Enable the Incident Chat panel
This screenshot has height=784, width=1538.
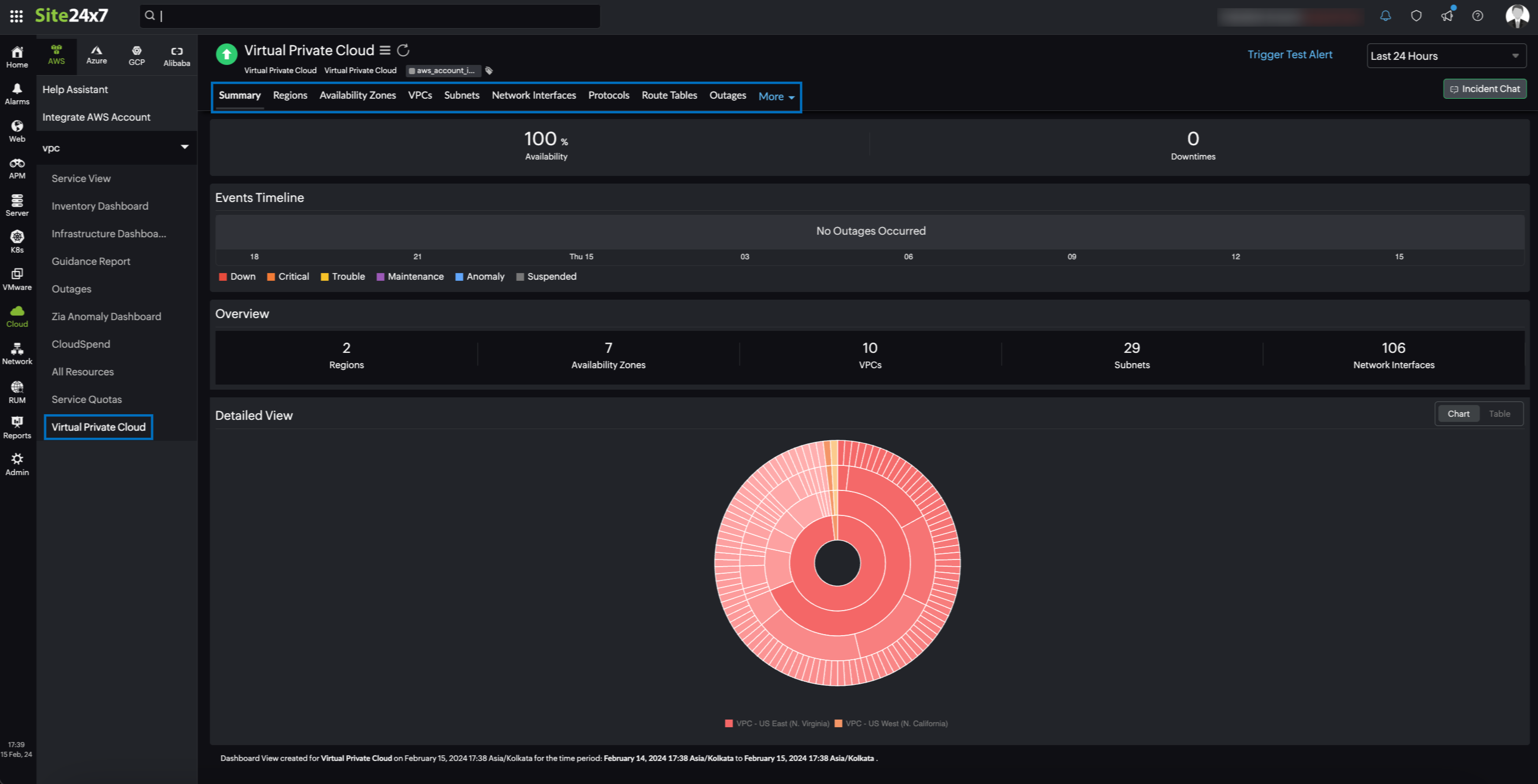(x=1484, y=89)
